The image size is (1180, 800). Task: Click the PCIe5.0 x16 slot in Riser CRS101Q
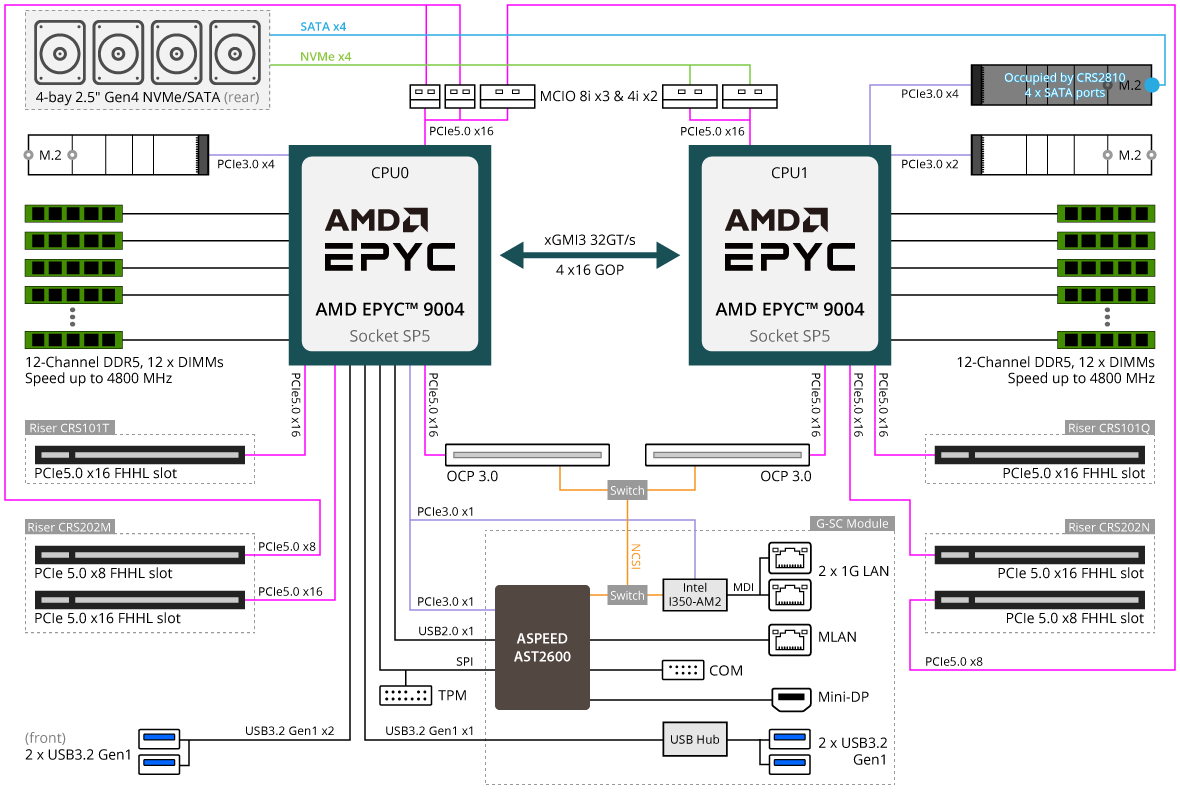(x=1040, y=456)
